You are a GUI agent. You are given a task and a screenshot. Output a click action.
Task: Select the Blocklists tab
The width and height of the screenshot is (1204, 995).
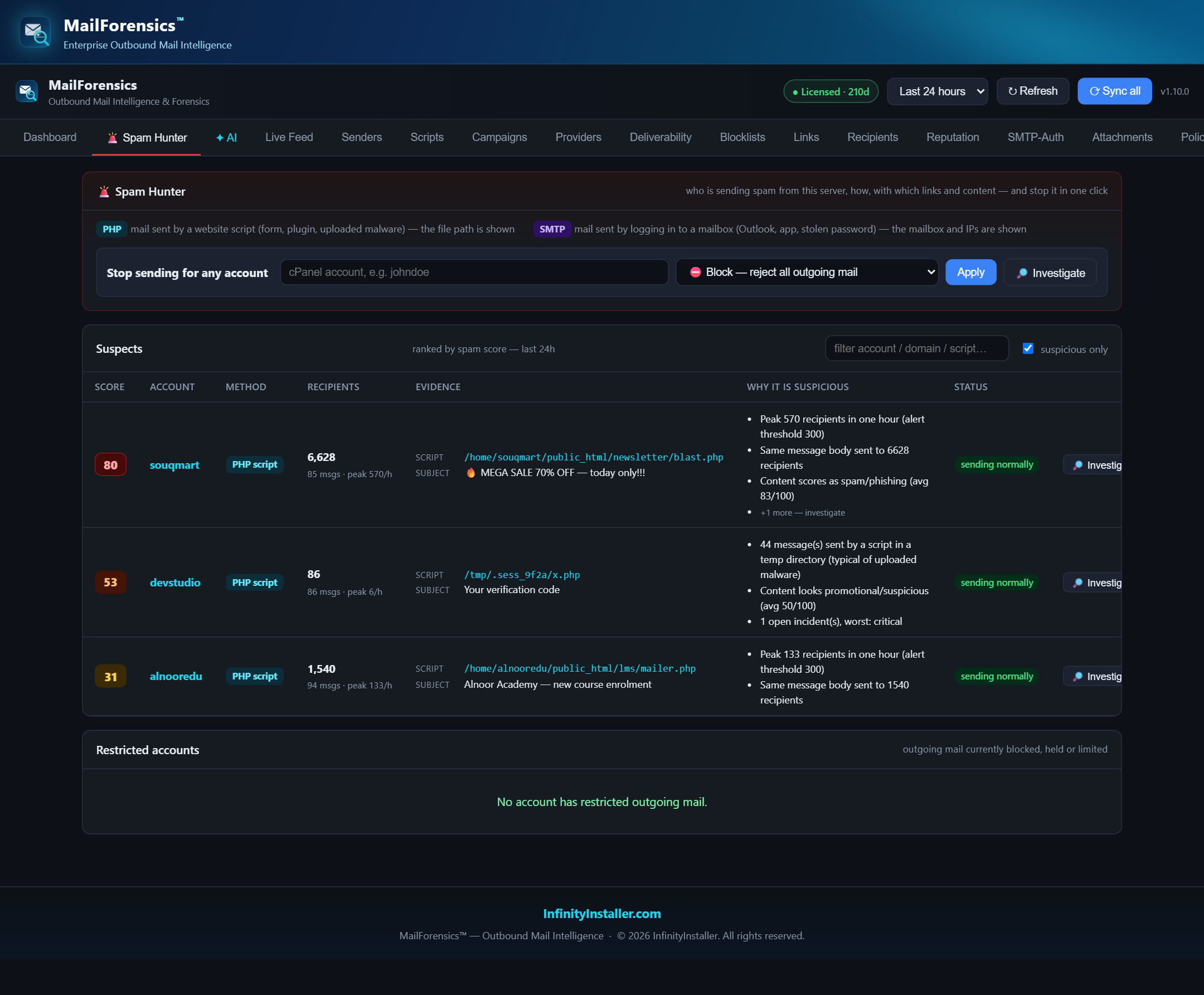tap(742, 137)
